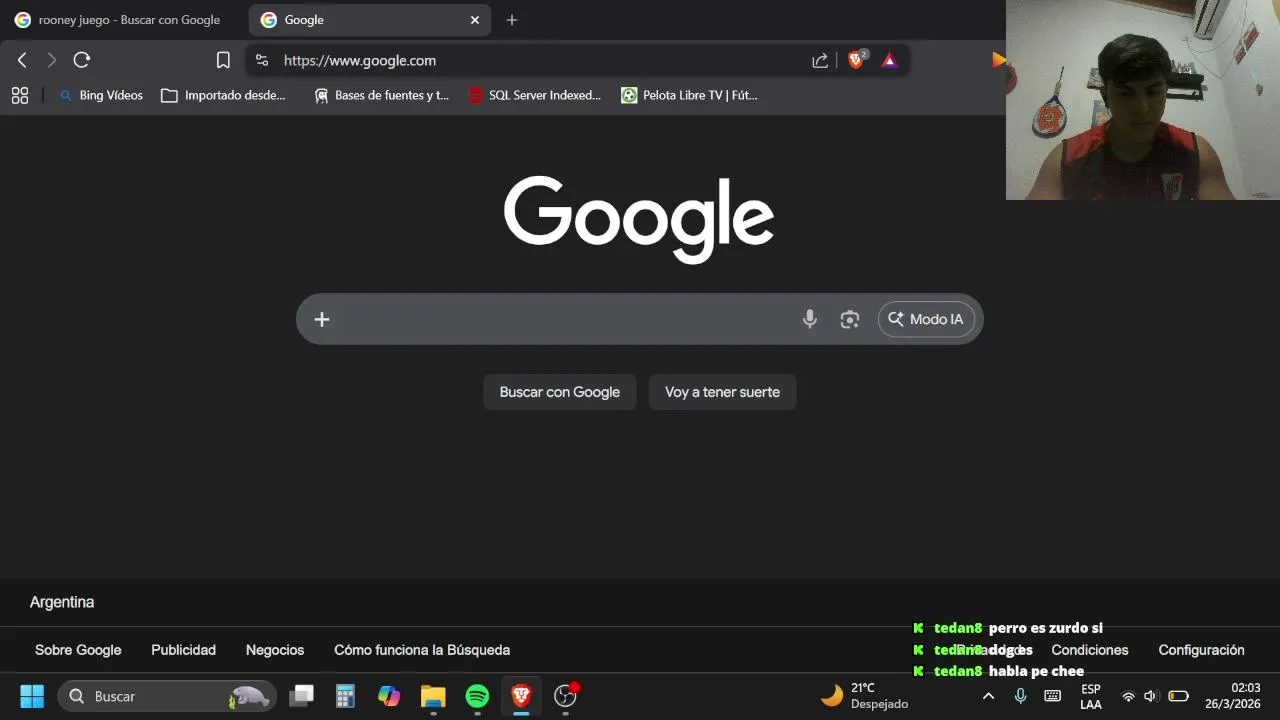Screen dimensions: 1280x720
Task: Open site settings icon in address bar
Action: [x=262, y=60]
